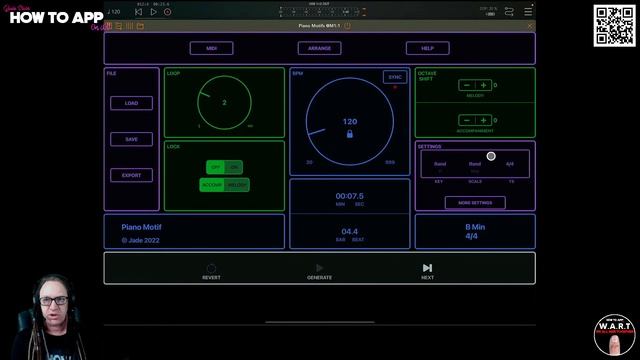Screen dimensions: 640x360
Task: Click the 00:07.5 time readout
Action: coord(349,196)
